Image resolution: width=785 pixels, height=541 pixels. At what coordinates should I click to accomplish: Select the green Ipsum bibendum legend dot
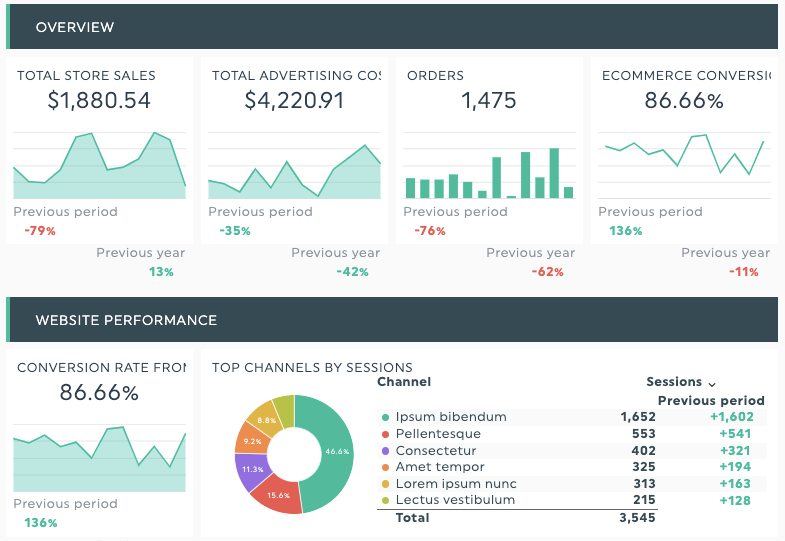pos(385,417)
